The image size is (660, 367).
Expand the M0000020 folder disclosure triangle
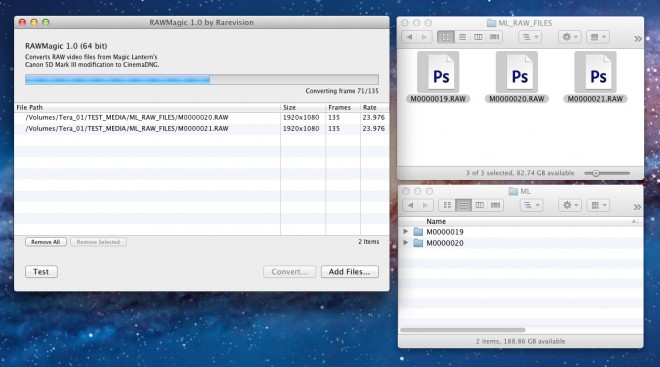pos(406,242)
